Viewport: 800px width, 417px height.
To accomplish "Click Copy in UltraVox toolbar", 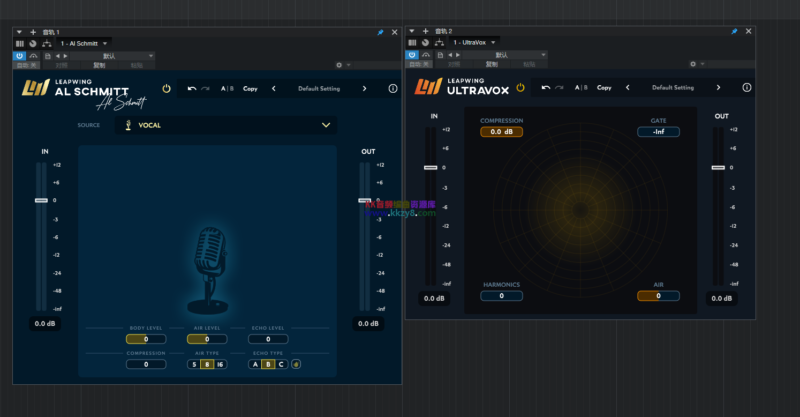I will point(604,88).
